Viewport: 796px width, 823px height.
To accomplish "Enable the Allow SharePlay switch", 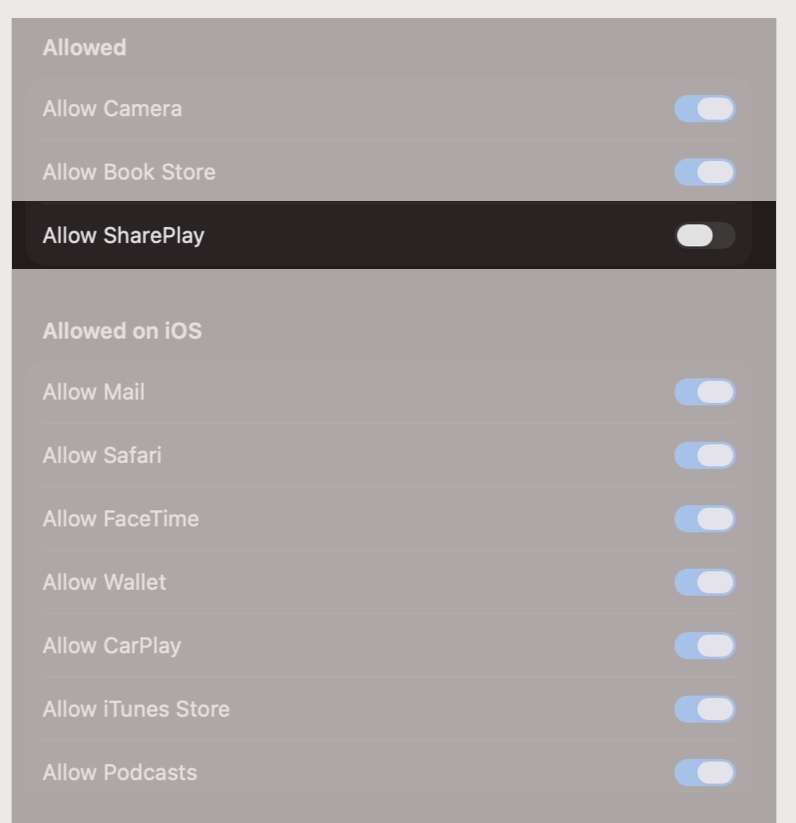I will click(x=703, y=235).
